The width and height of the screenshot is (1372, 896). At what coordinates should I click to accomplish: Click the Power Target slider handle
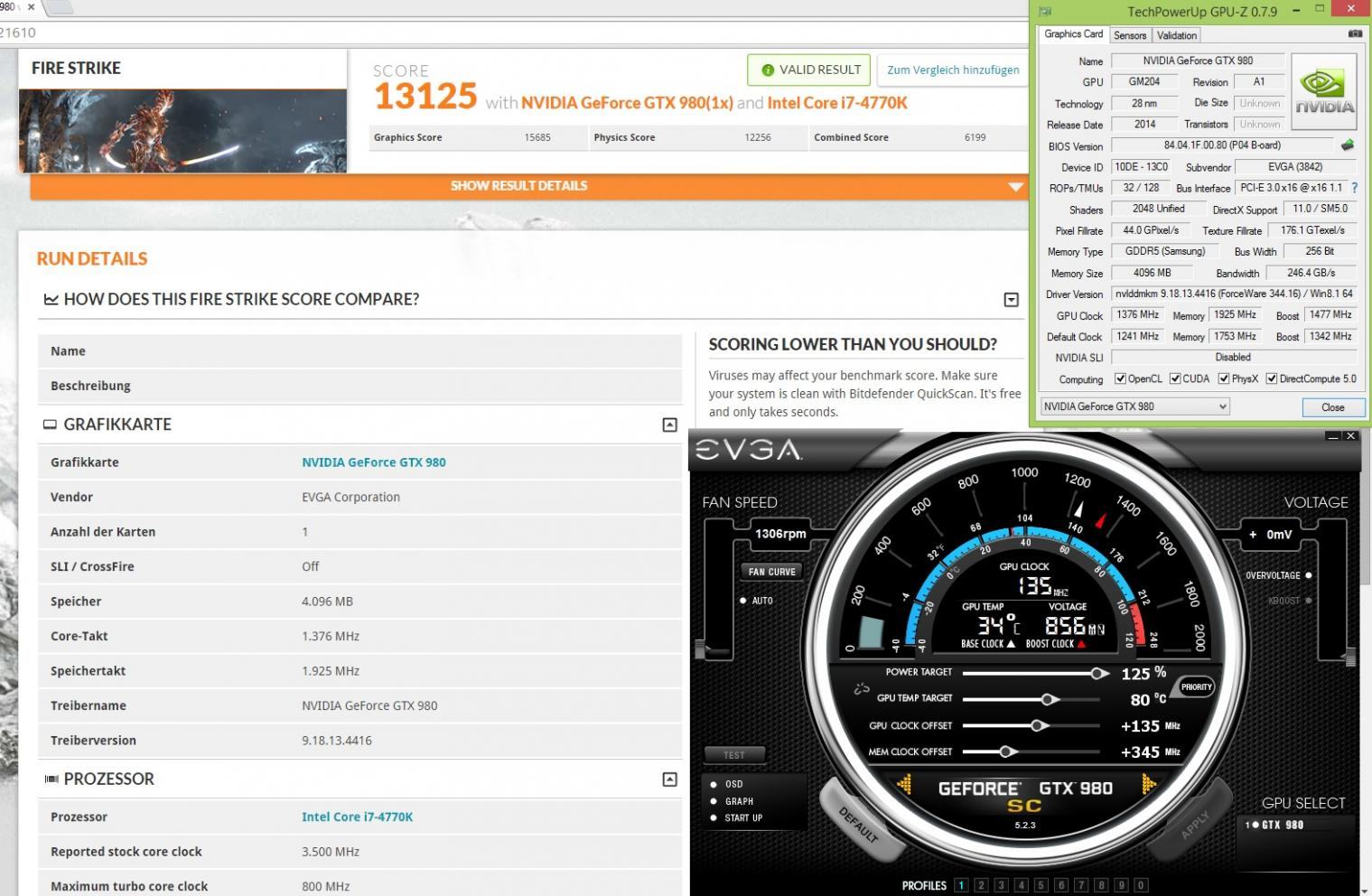[1097, 673]
